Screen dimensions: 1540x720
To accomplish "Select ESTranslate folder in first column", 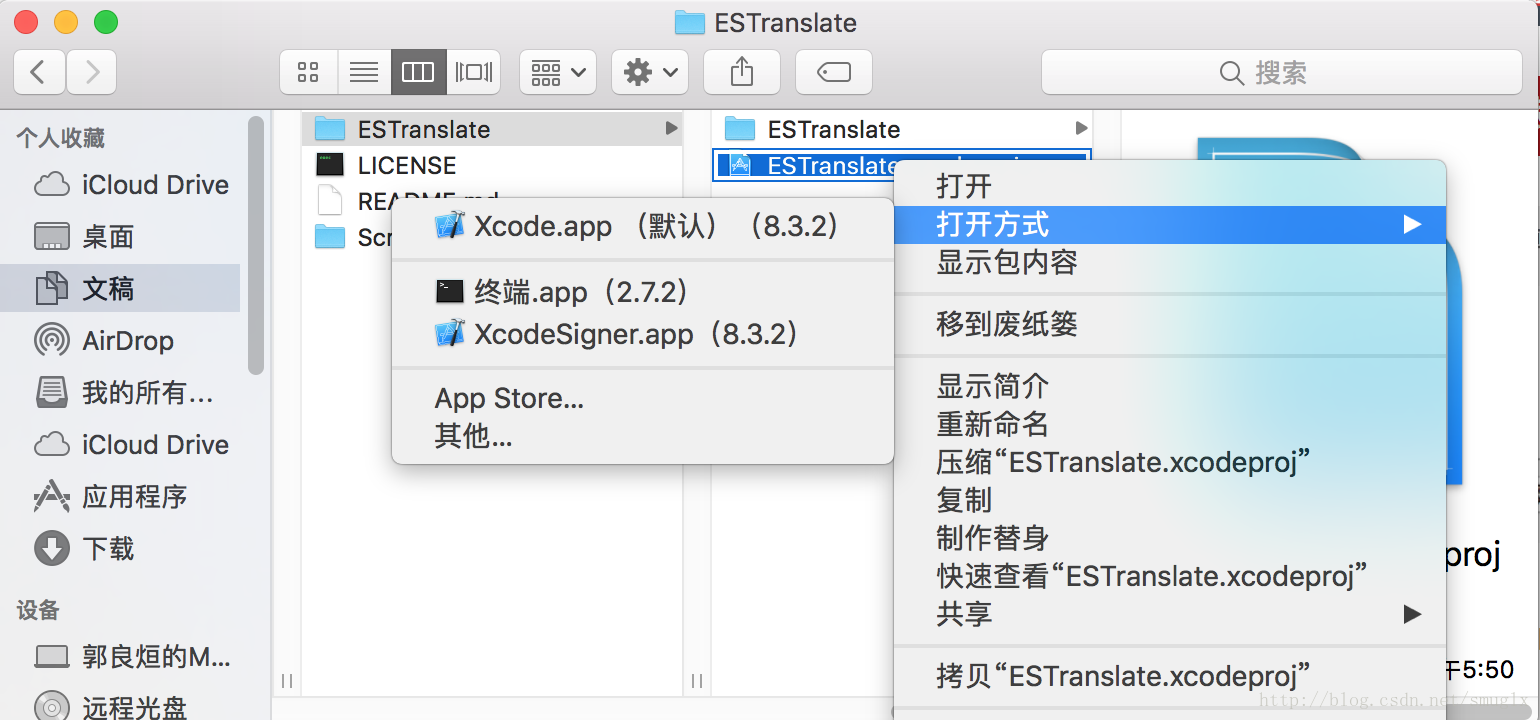I will [492, 129].
